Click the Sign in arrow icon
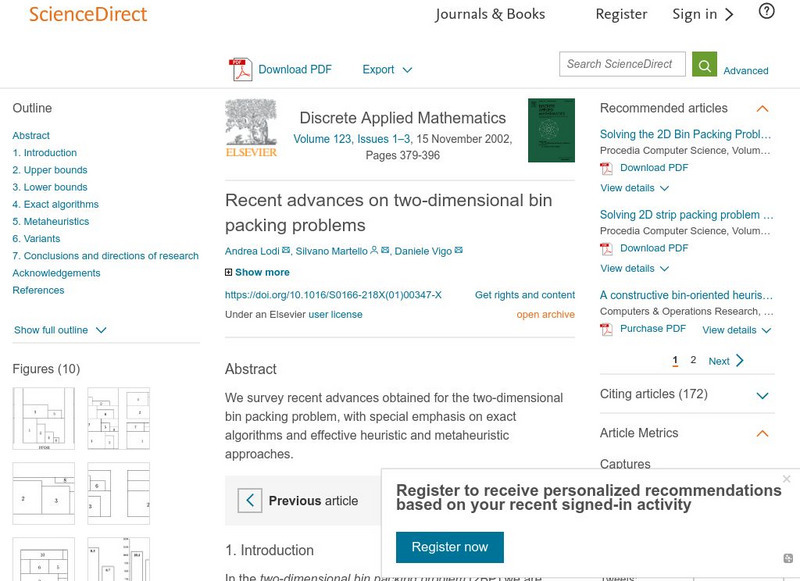800x581 pixels. click(x=730, y=15)
